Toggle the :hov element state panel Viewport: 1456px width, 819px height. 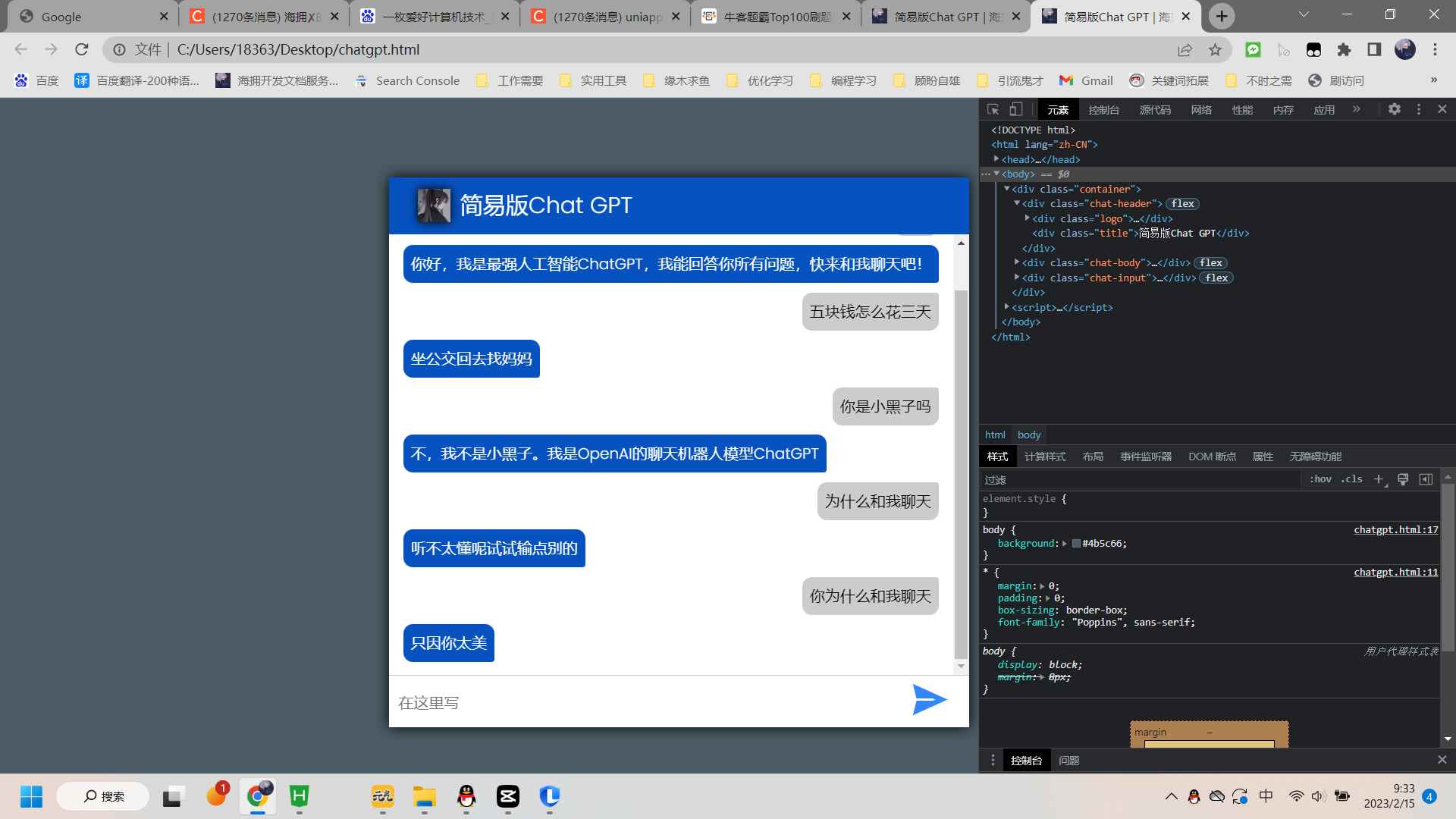pyautogui.click(x=1320, y=479)
